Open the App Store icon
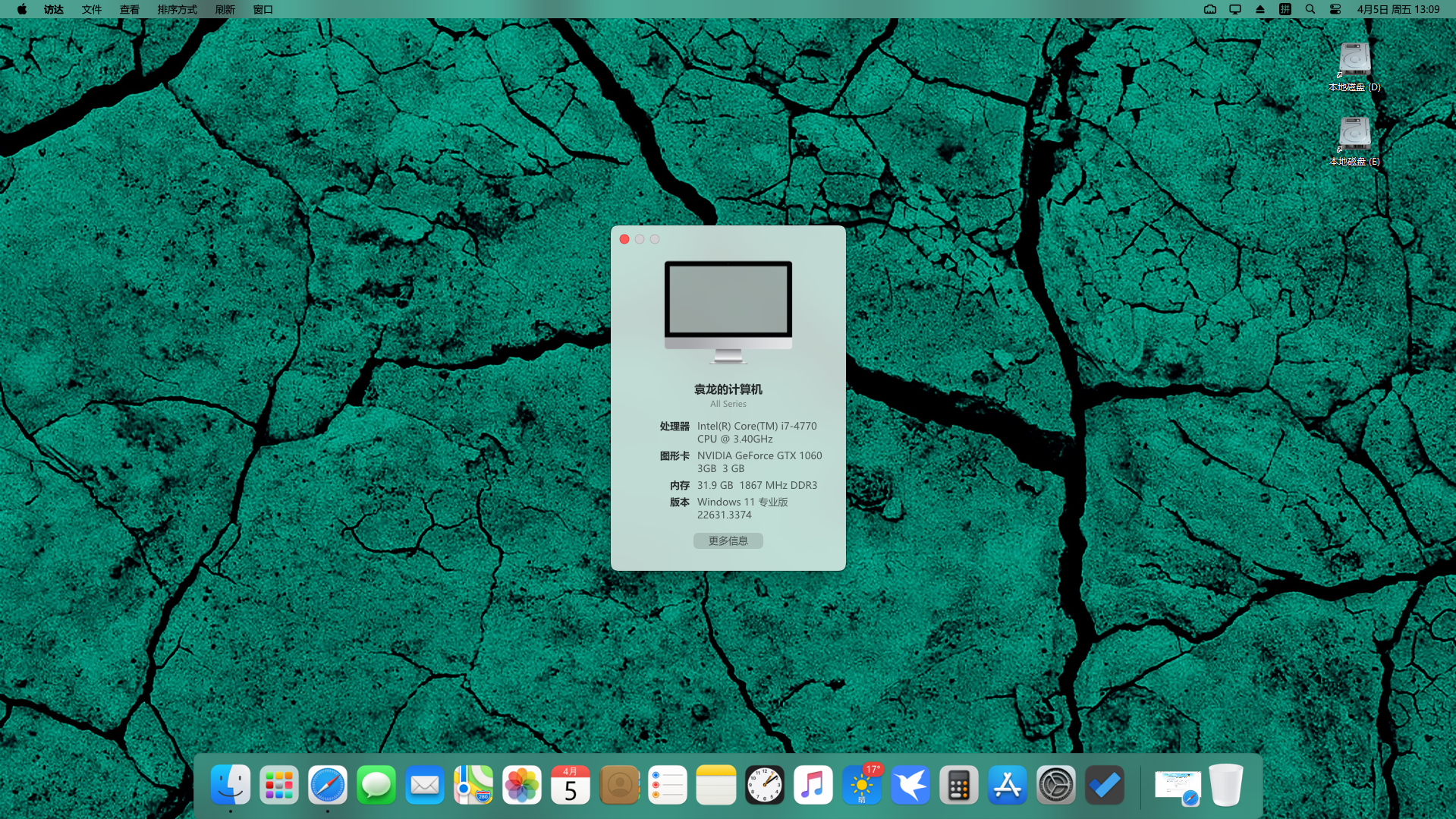 point(1007,785)
